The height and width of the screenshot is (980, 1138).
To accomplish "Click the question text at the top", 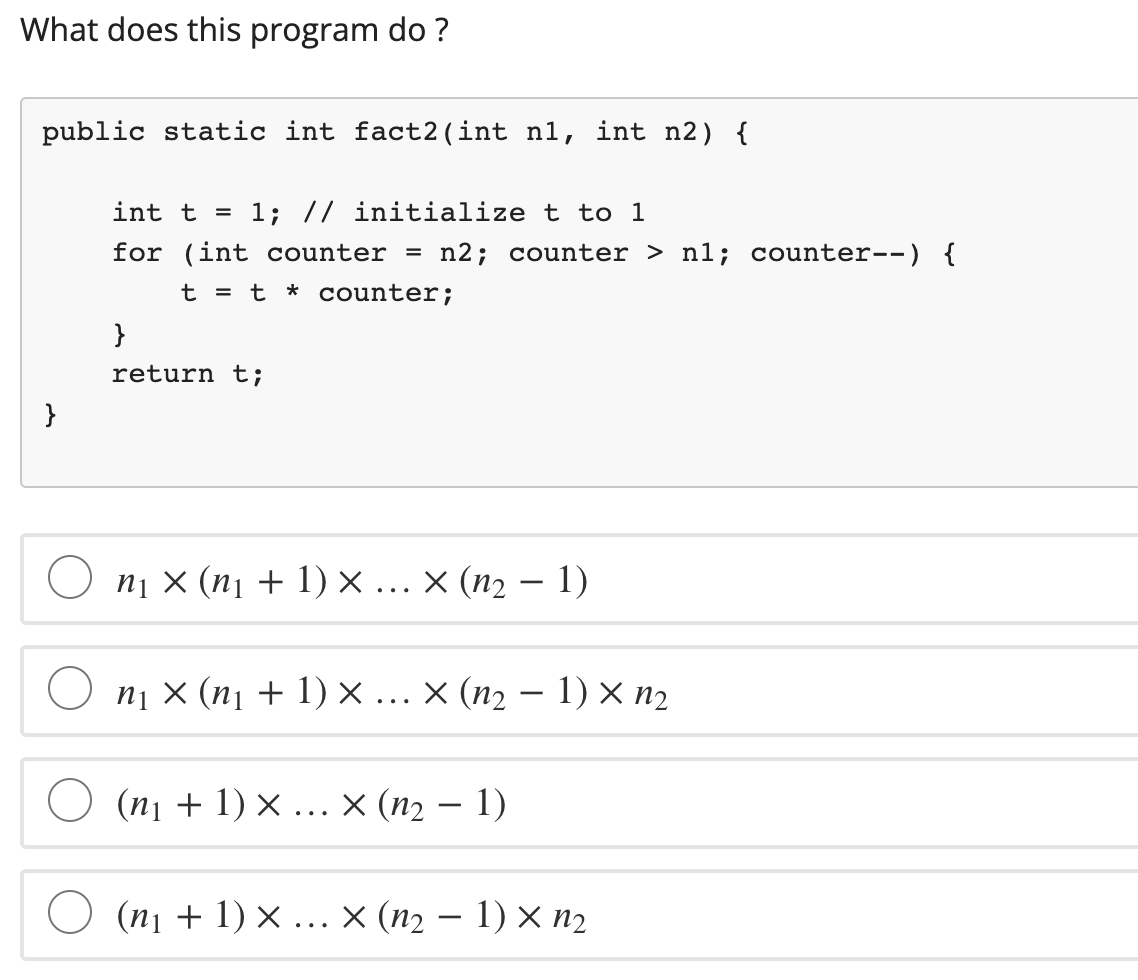I will pos(235,30).
